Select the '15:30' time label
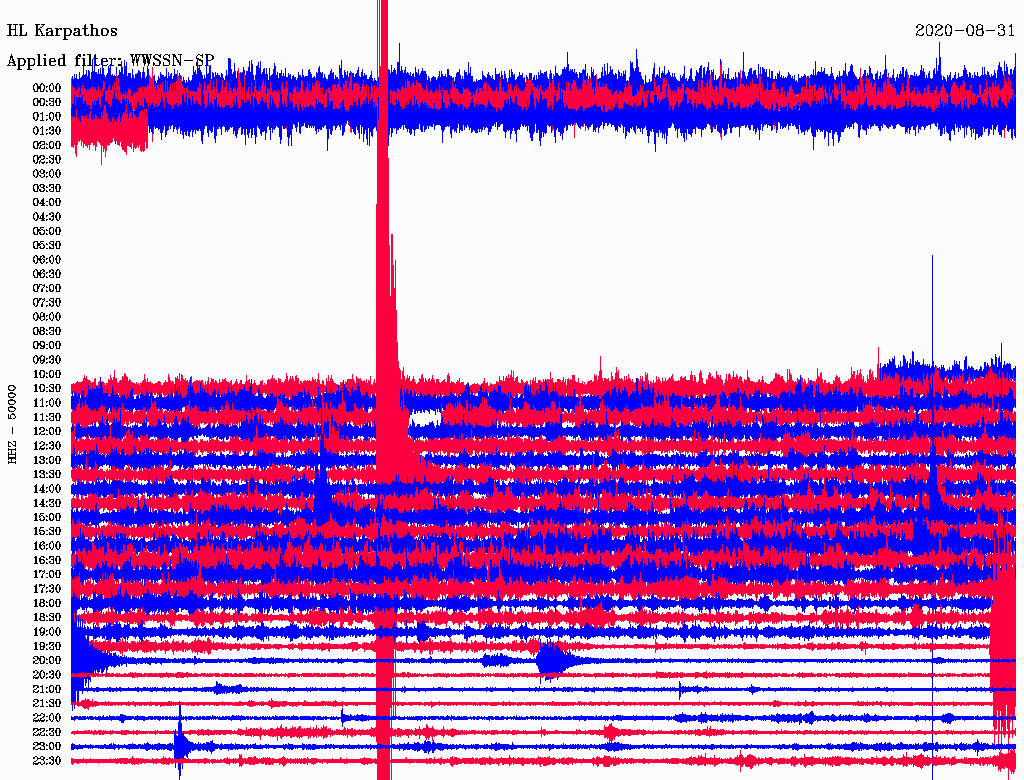The image size is (1024, 780). click(x=47, y=532)
